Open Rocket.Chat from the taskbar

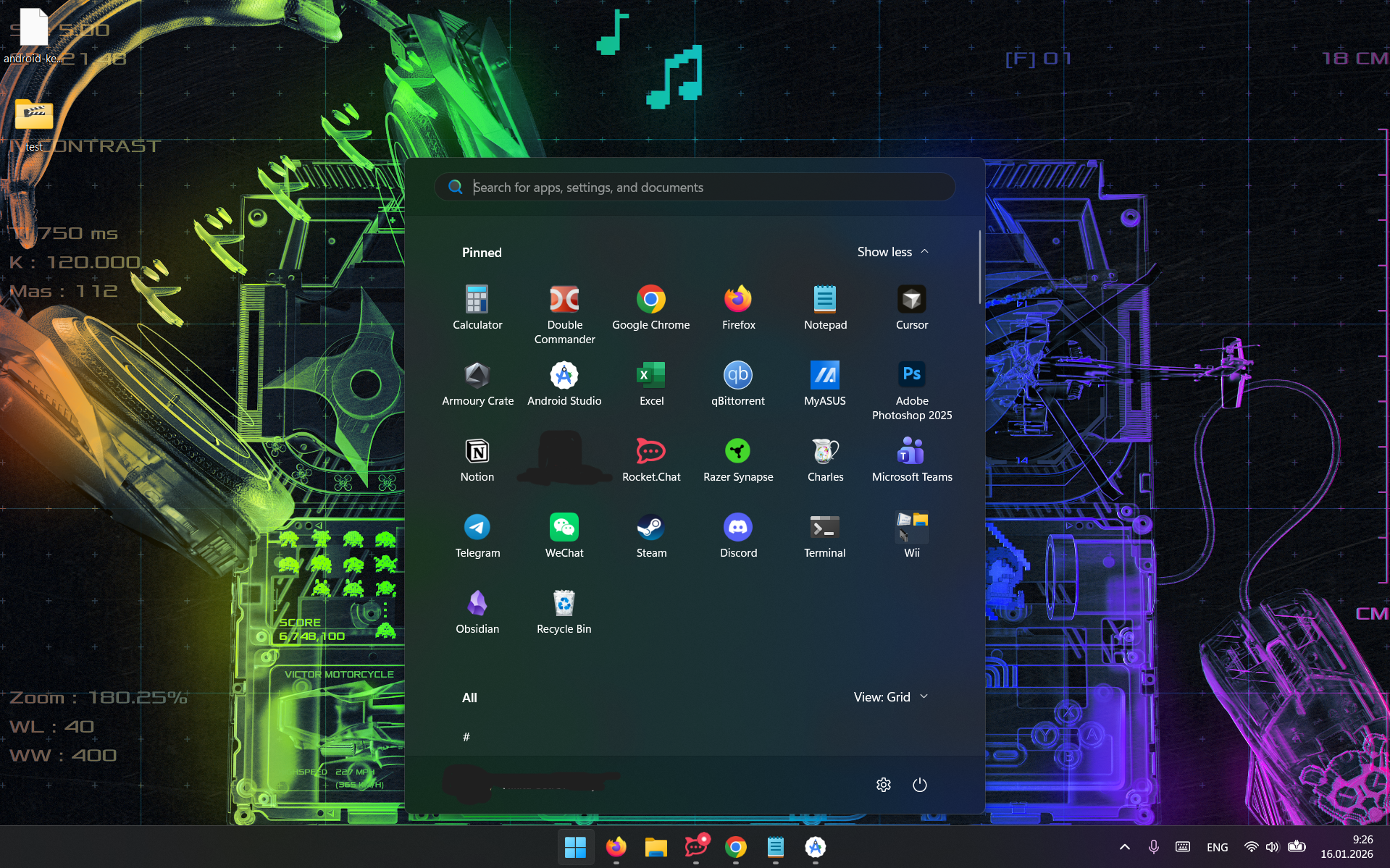coord(696,847)
